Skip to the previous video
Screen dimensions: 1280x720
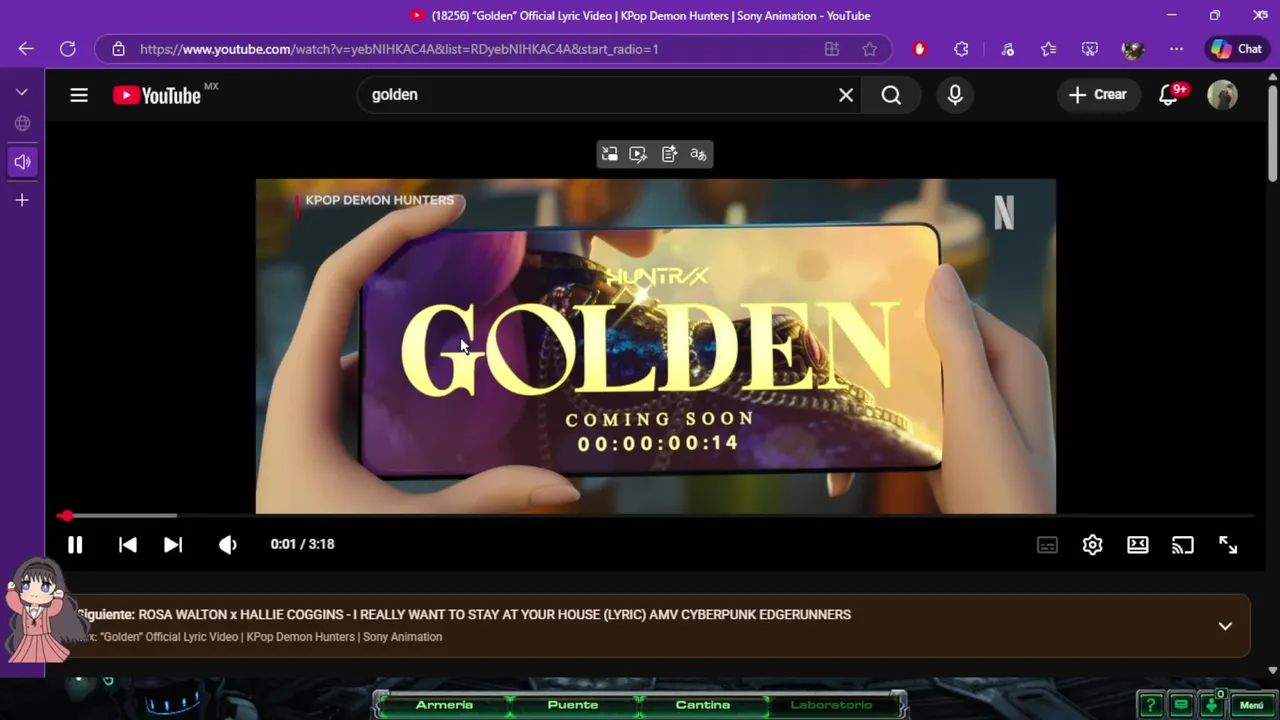(127, 545)
